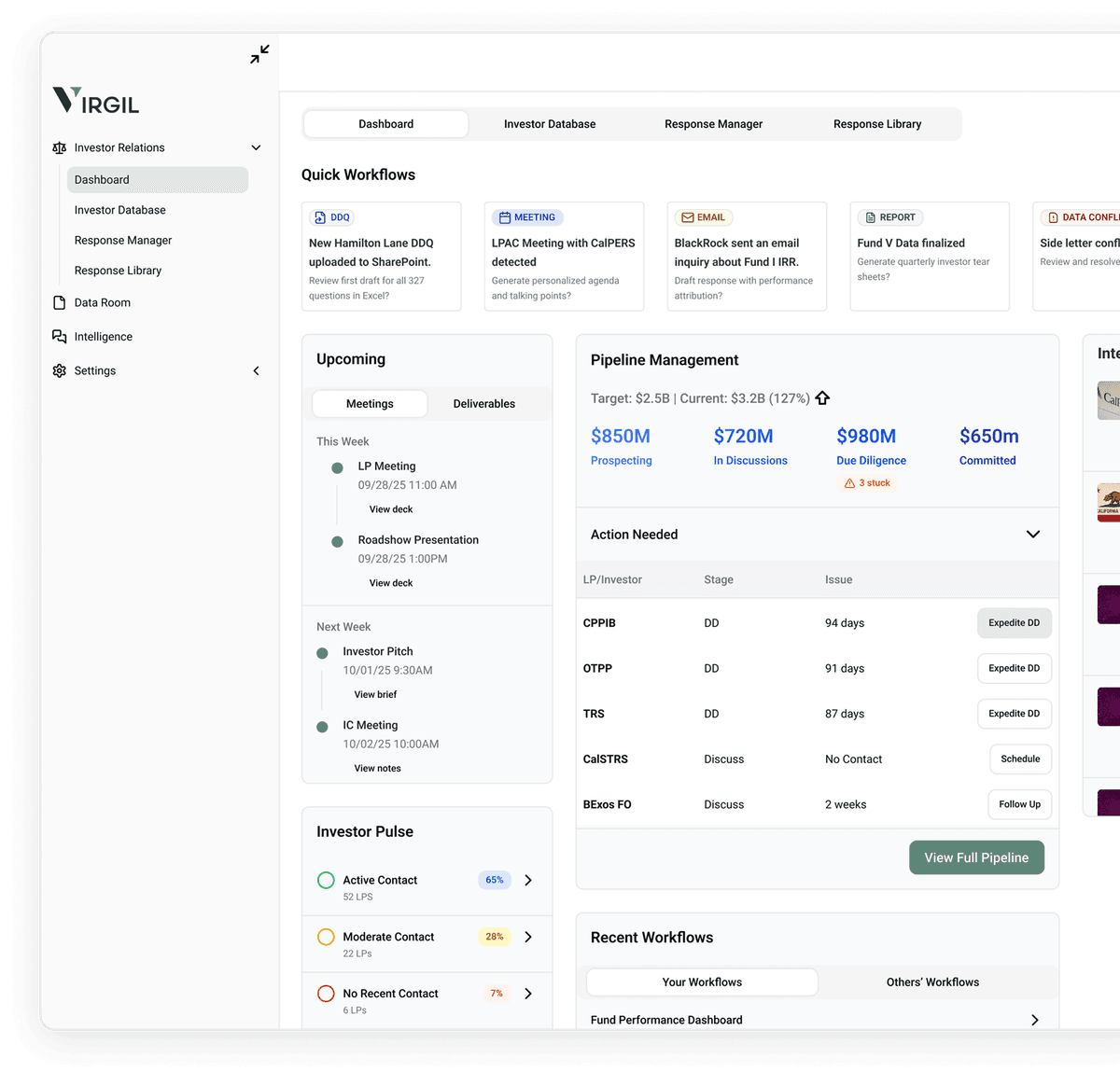
Task: Click the 65% Active Contact badge
Action: pos(495,880)
